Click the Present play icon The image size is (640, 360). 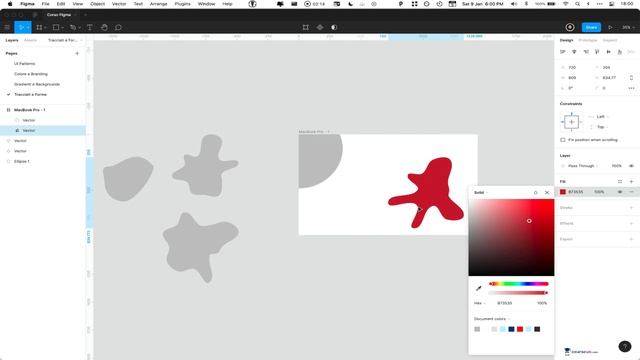tap(610, 27)
